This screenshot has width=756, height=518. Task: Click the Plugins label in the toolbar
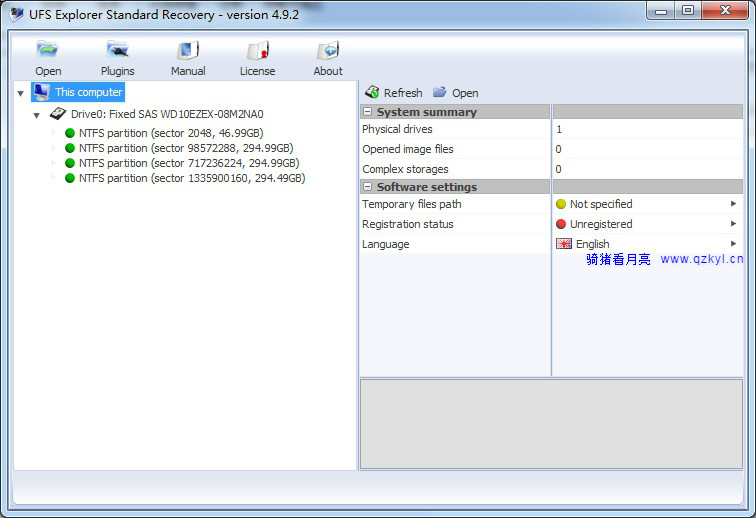(117, 71)
